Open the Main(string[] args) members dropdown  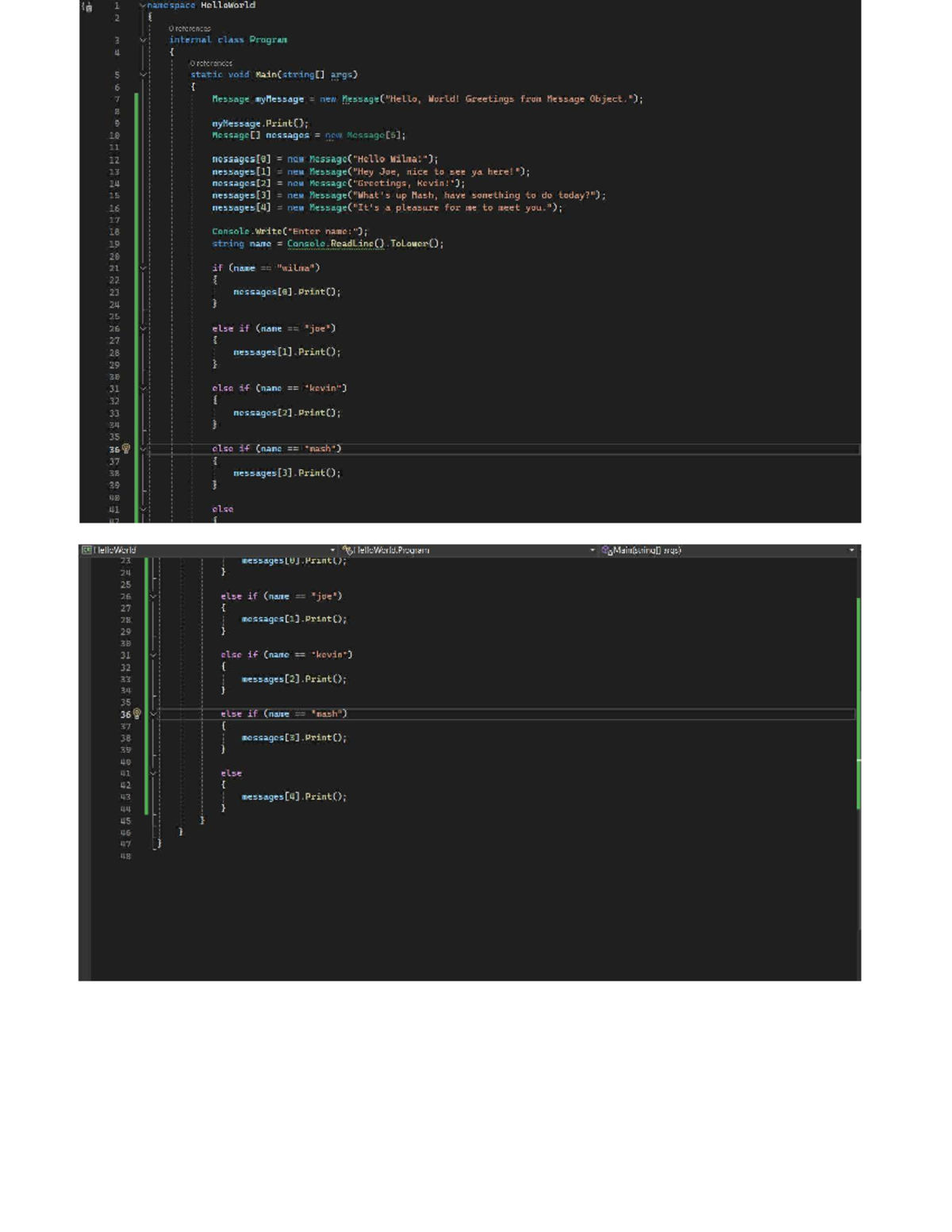pos(850,549)
